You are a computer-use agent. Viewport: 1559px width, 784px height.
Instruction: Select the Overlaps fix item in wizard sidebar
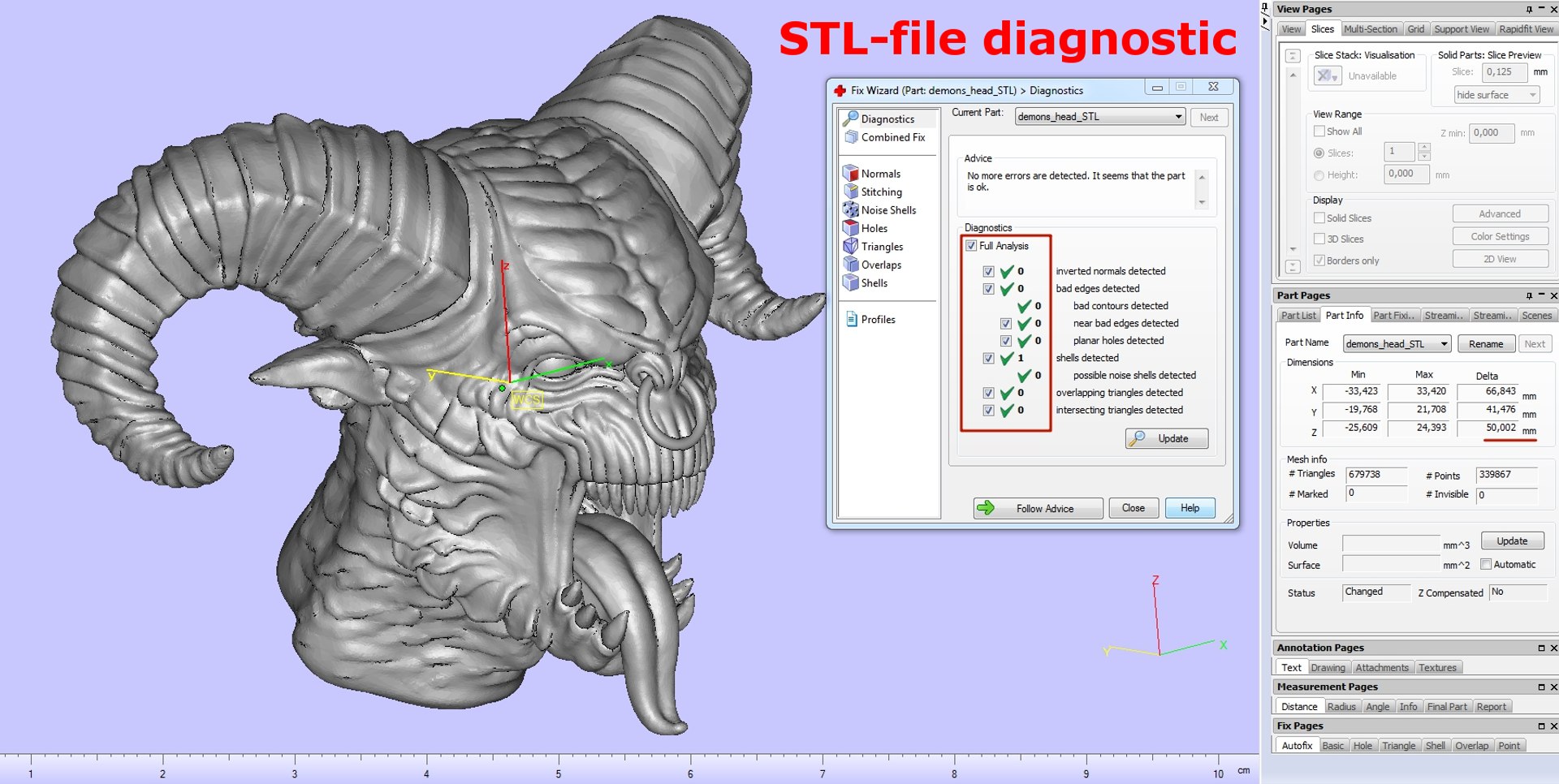[x=873, y=265]
